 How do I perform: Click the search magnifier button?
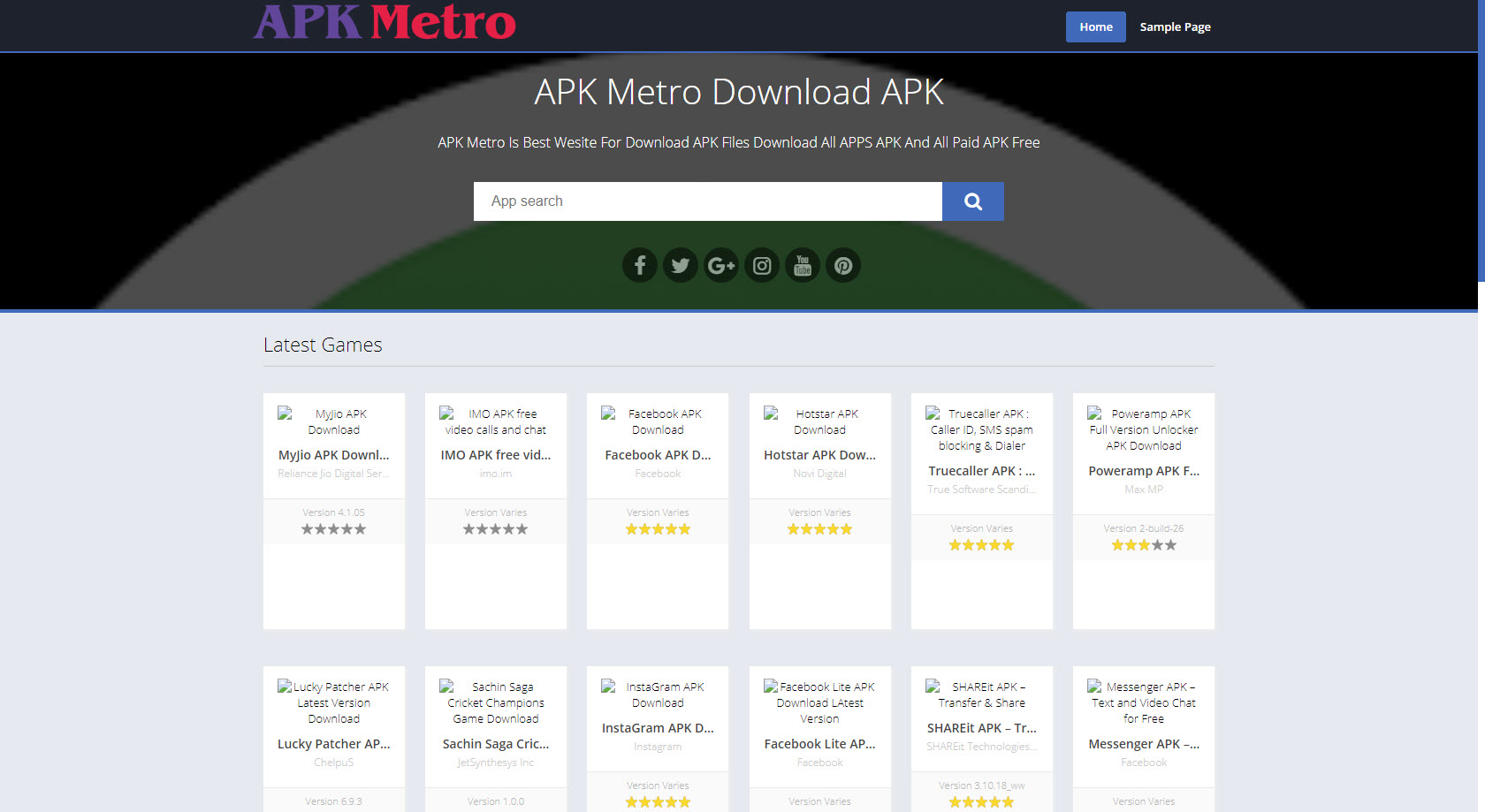(972, 201)
